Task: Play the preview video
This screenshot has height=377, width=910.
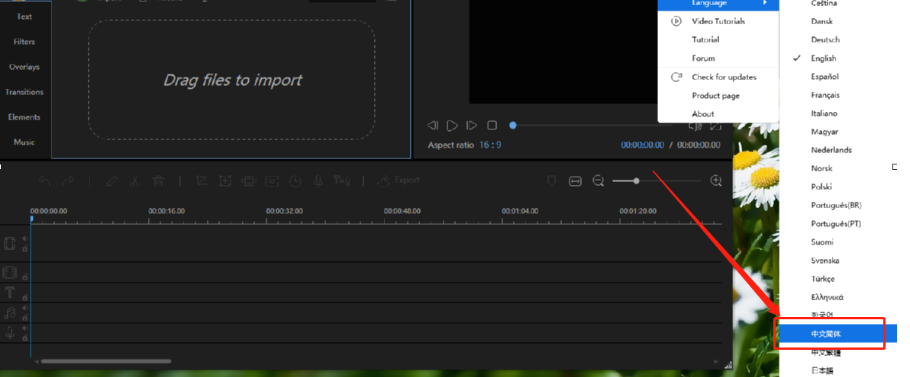Action: [x=452, y=125]
